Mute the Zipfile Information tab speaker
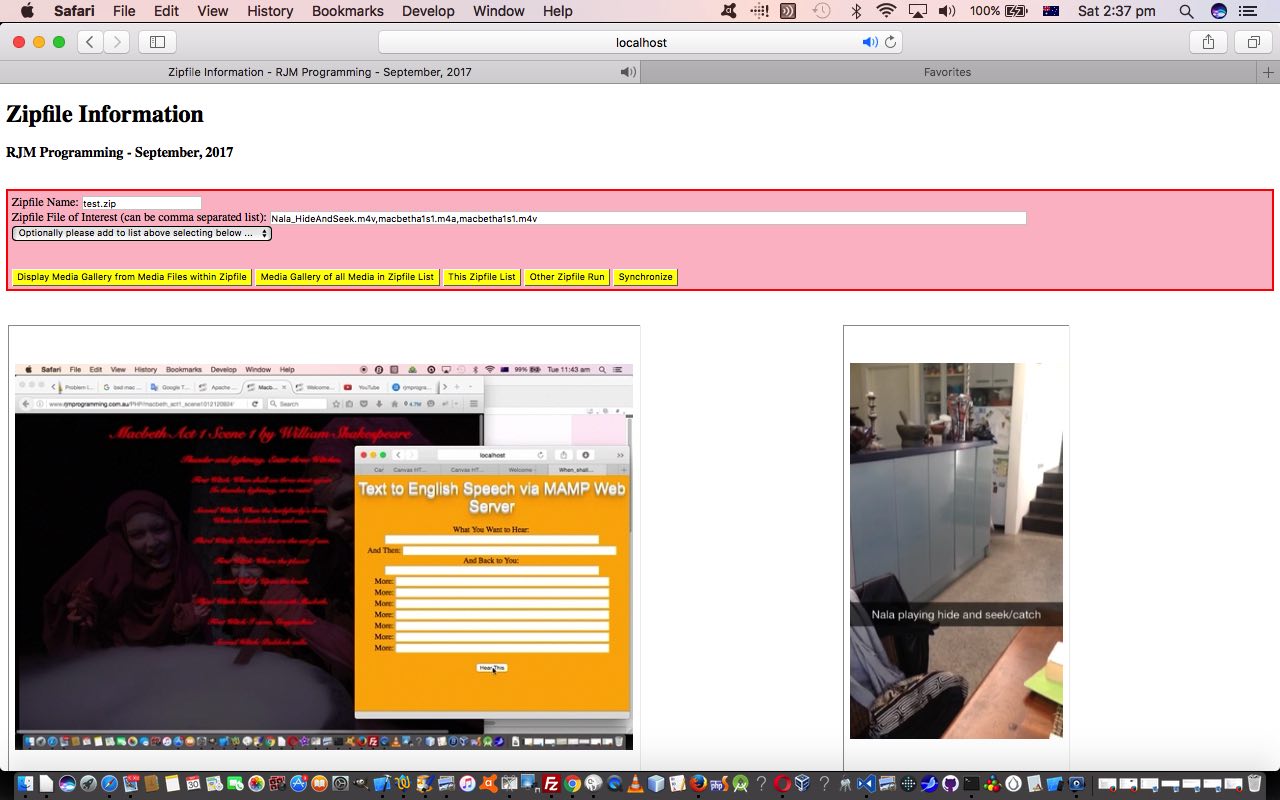This screenshot has width=1280, height=800. 627,72
